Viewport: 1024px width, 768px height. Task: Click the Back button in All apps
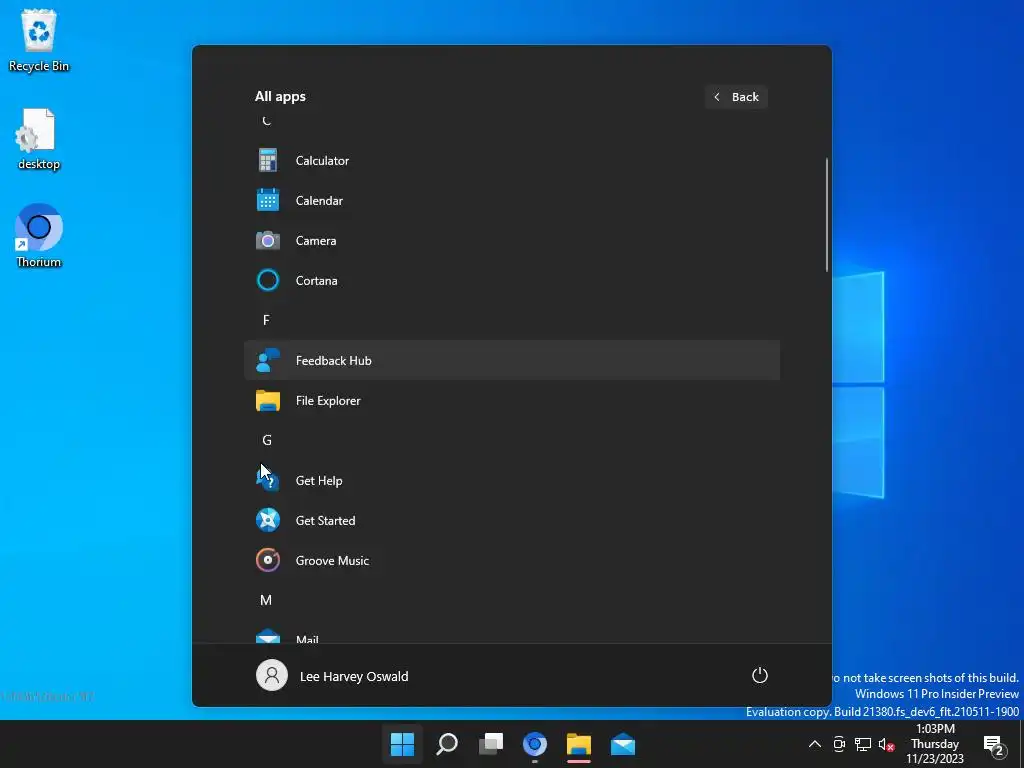pos(736,97)
